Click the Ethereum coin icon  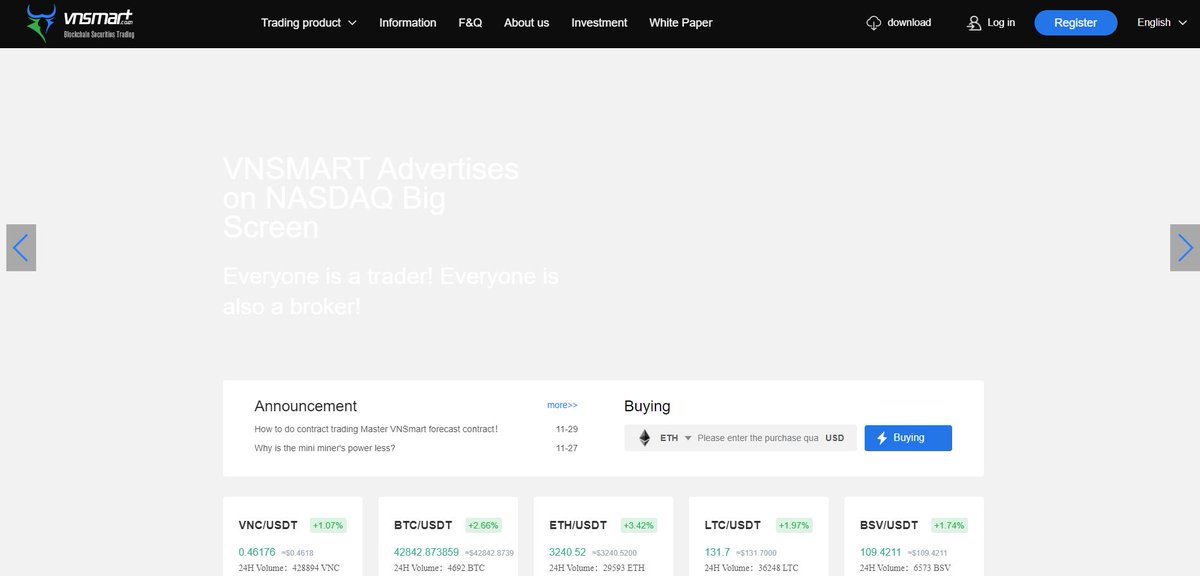(645, 438)
